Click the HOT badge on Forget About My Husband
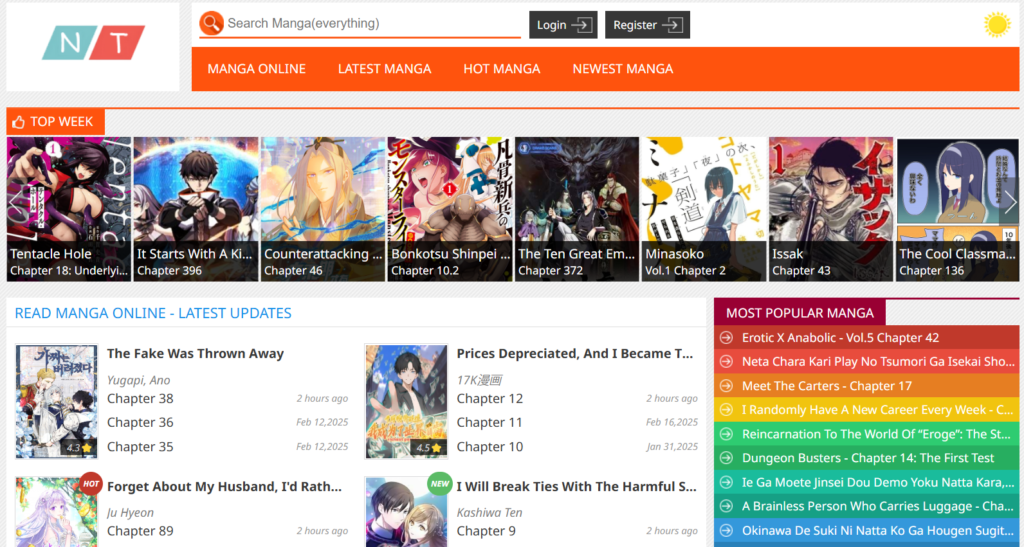This screenshot has height=547, width=1024. pos(91,484)
